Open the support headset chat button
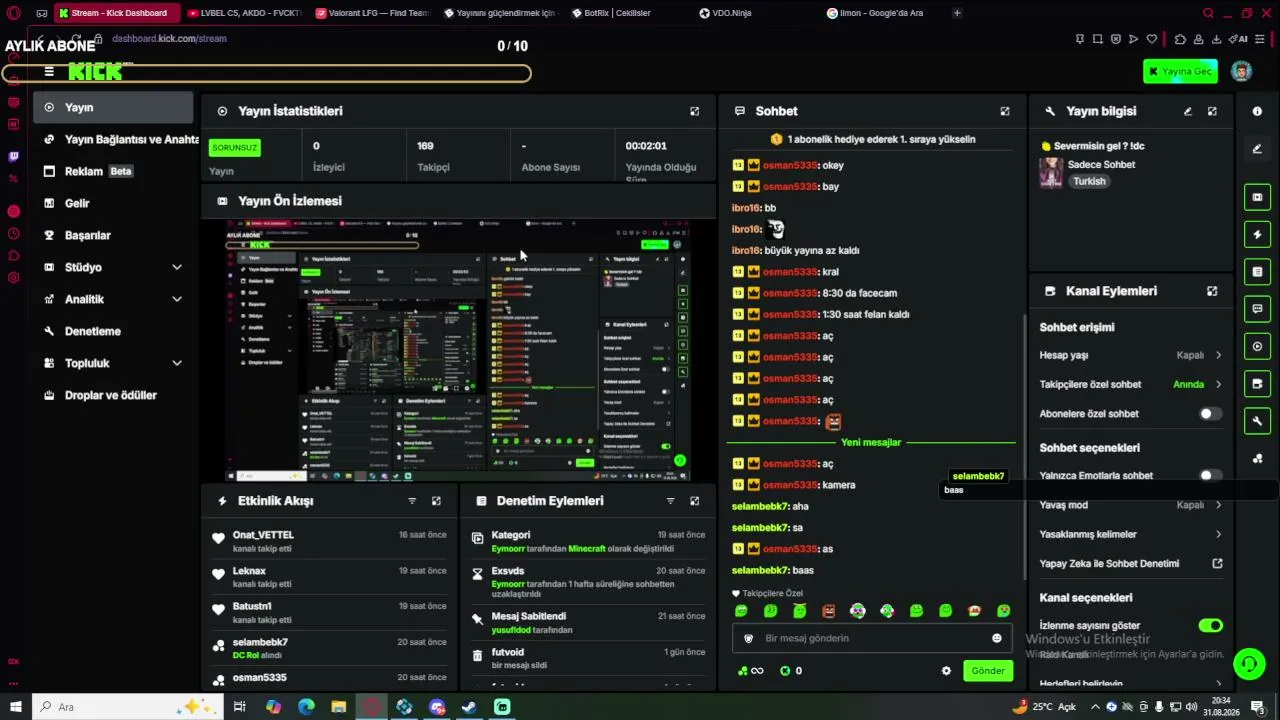The height and width of the screenshot is (720, 1280). (1248, 663)
